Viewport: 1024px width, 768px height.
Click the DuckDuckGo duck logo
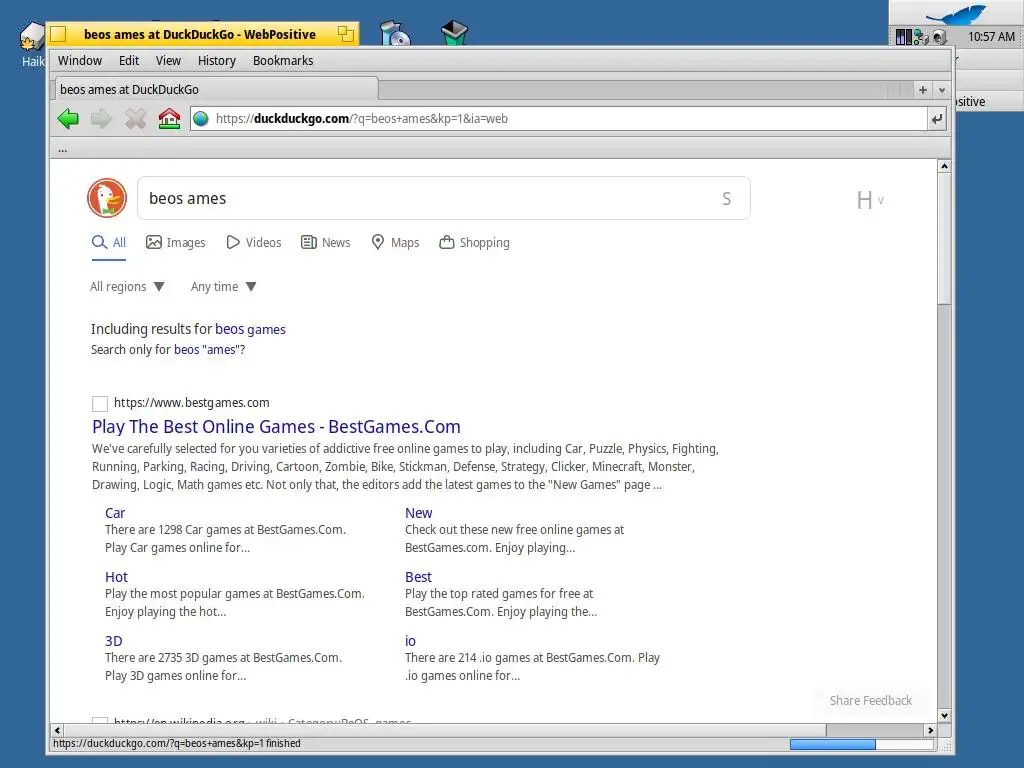tap(107, 198)
